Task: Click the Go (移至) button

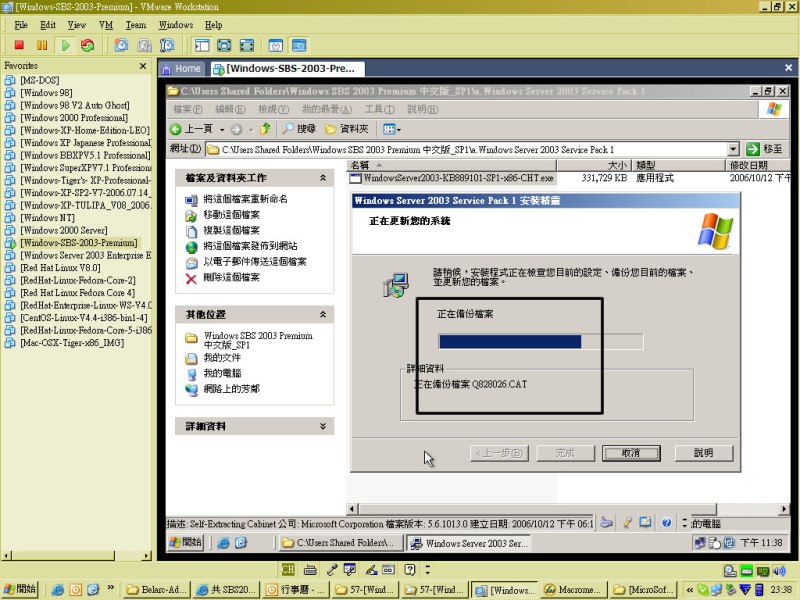Action: (764, 149)
